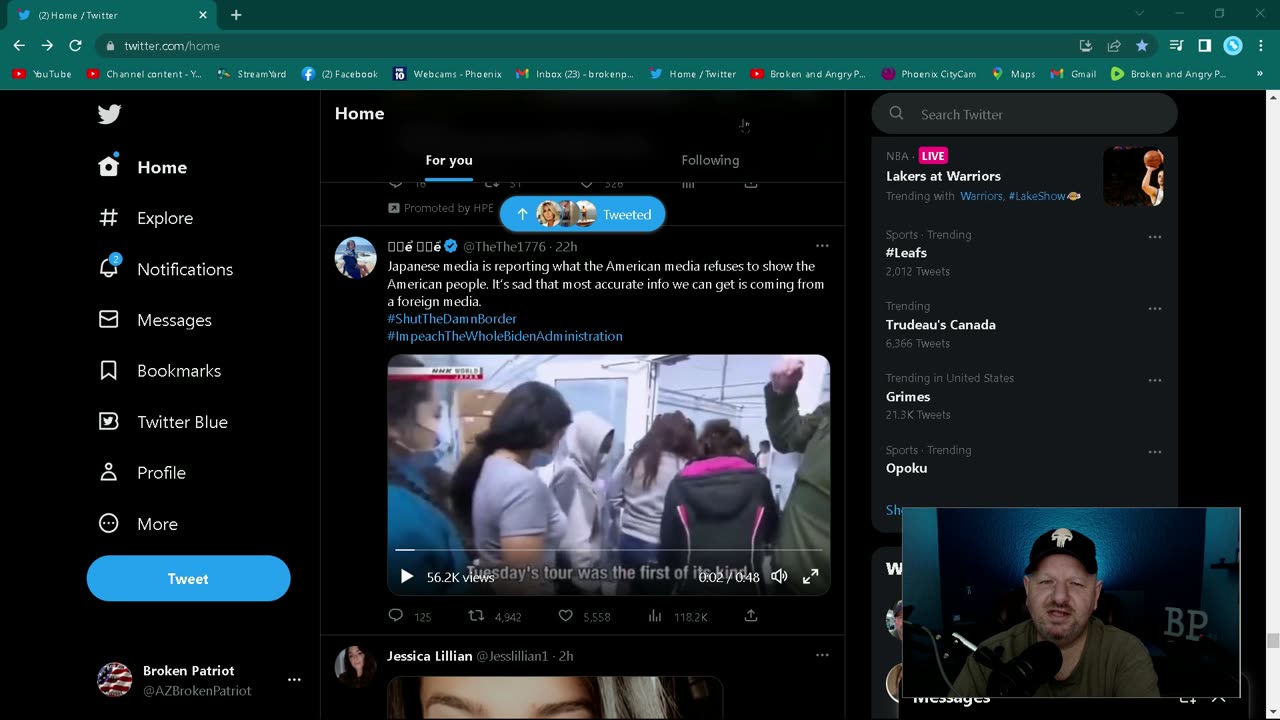
Task: Toggle fullscreen for the tweet video
Action: pyautogui.click(x=811, y=576)
